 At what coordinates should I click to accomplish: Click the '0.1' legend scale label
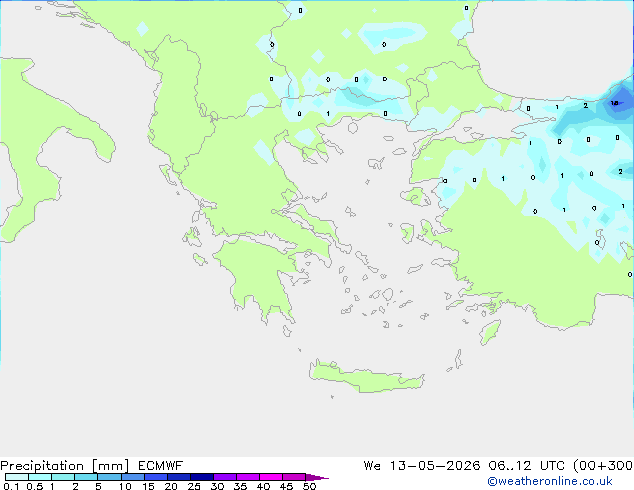pos(11,486)
